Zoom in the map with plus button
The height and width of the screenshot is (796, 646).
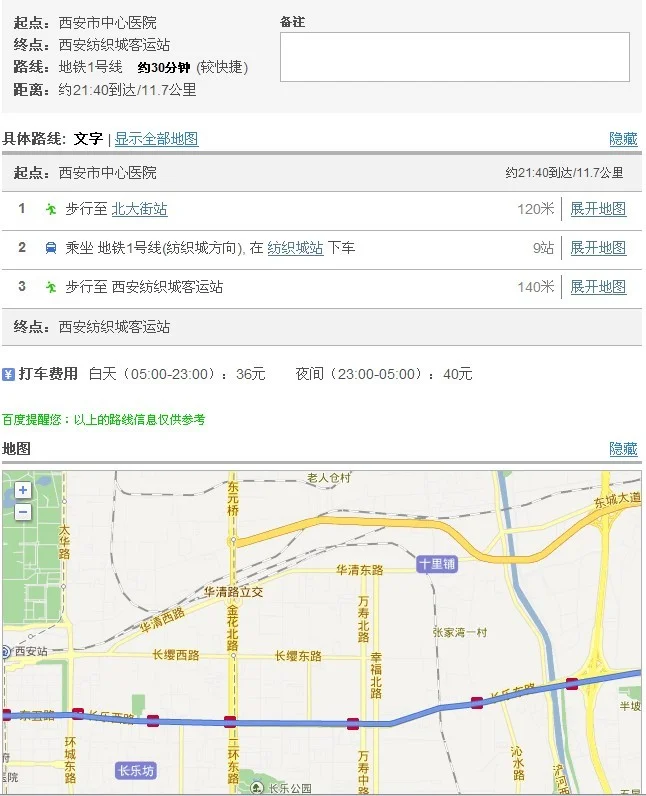(x=23, y=490)
